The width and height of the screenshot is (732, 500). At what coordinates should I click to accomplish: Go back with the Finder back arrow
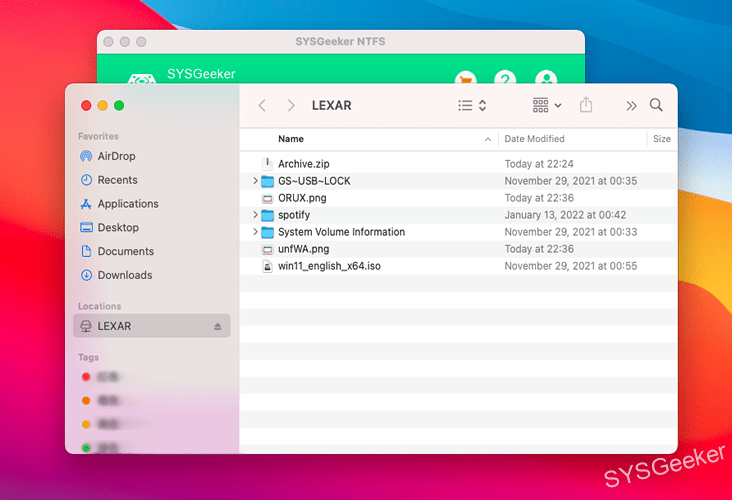[262, 106]
